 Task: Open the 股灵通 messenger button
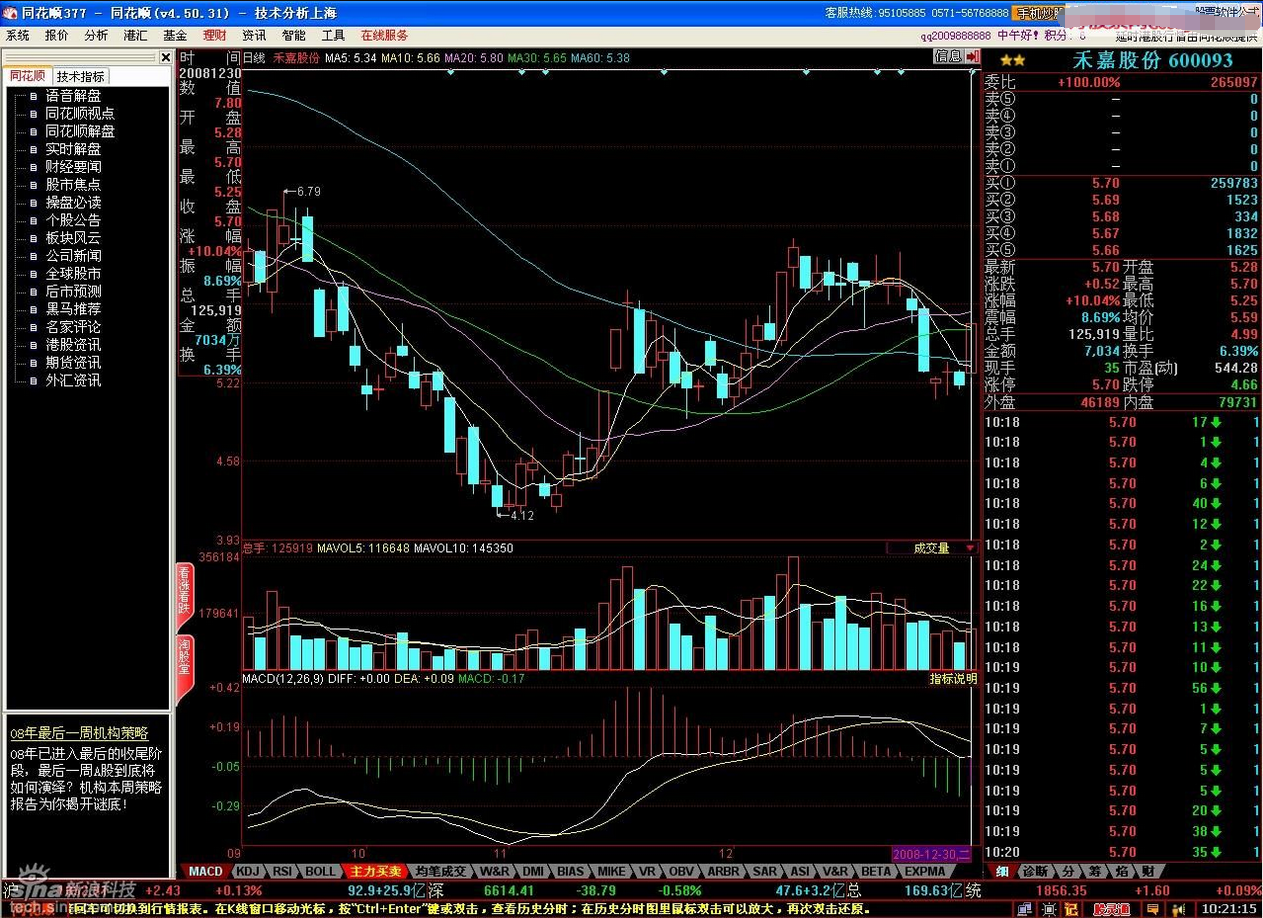click(1111, 908)
